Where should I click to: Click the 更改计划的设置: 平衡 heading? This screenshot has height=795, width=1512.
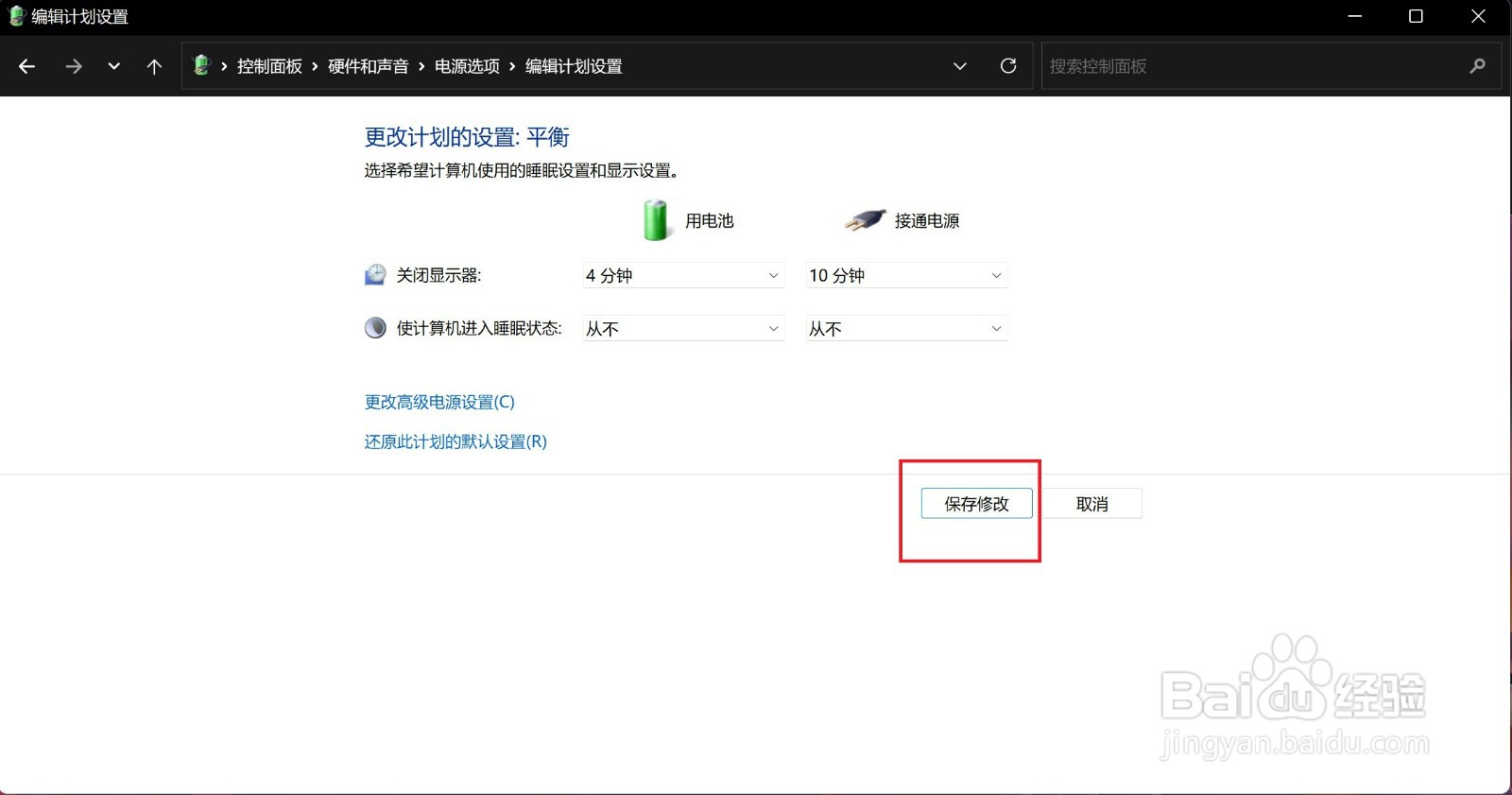[467, 137]
